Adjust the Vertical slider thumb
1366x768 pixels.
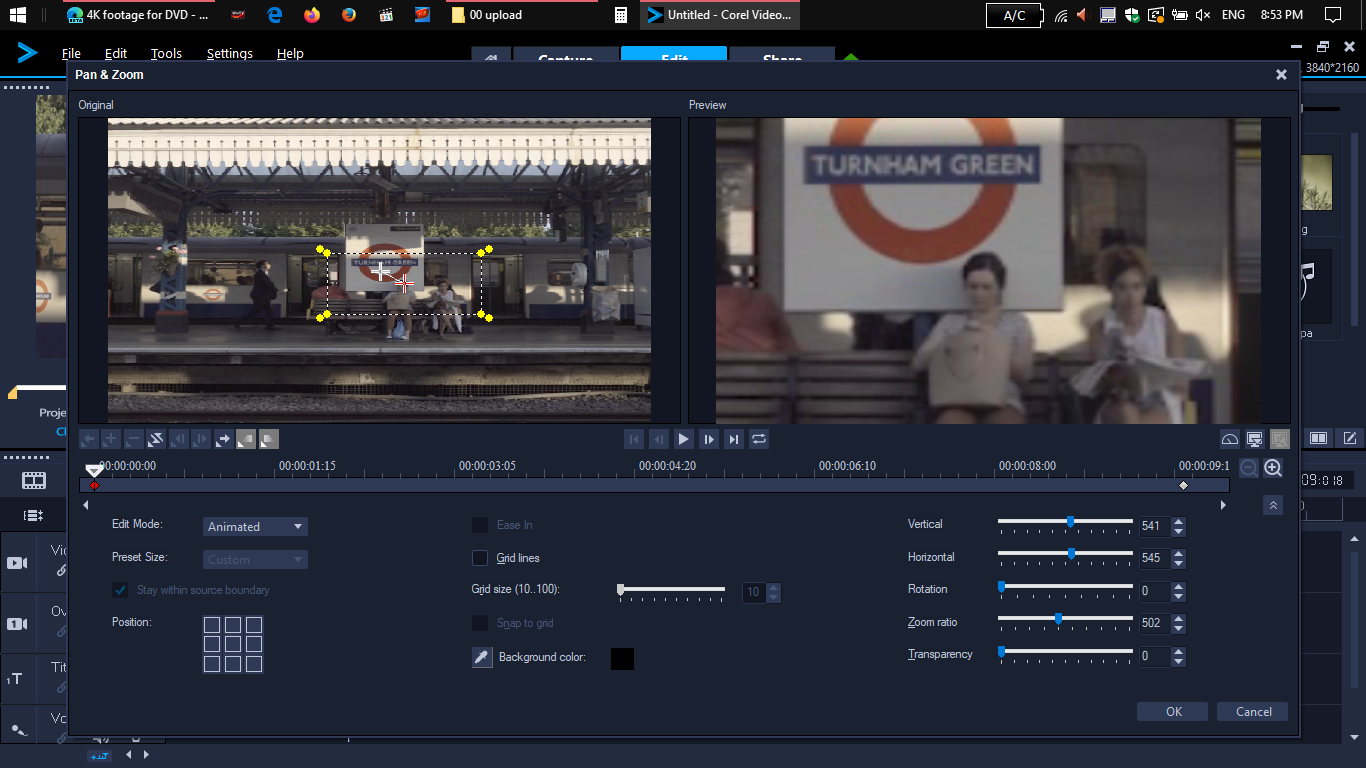point(1070,522)
